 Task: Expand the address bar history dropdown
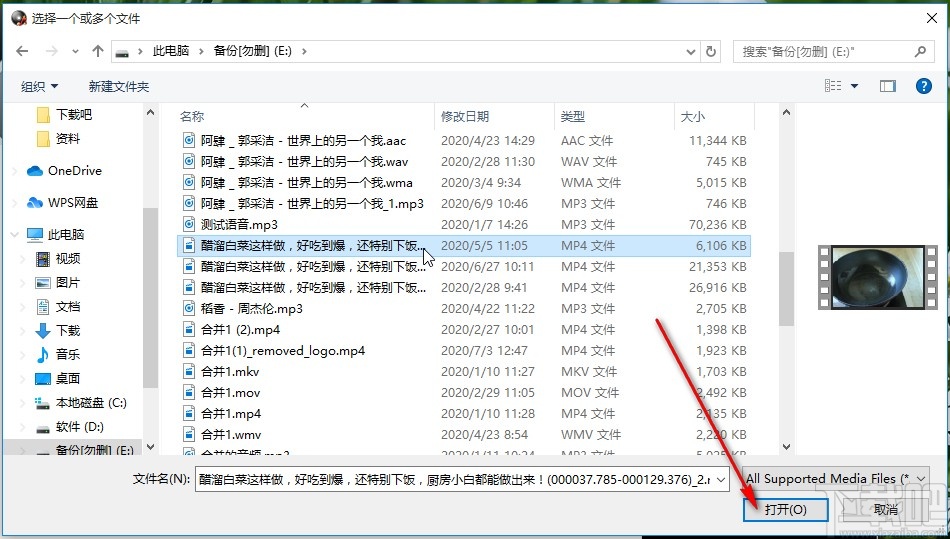pos(691,52)
